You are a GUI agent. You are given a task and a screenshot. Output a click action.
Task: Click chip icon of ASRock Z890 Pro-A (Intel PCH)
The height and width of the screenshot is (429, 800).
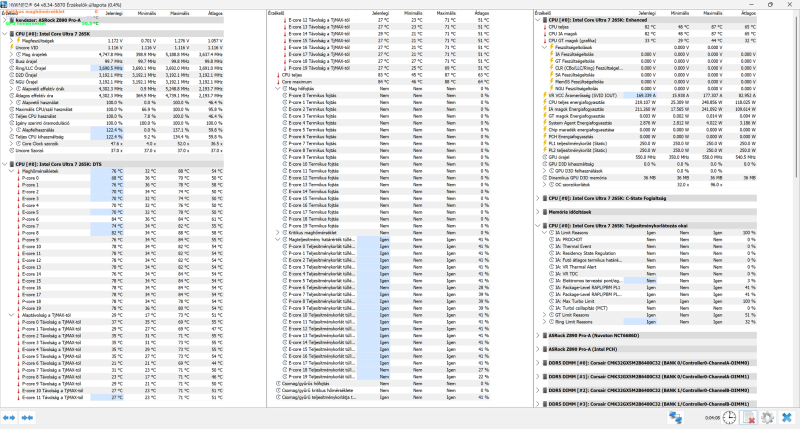pos(544,349)
